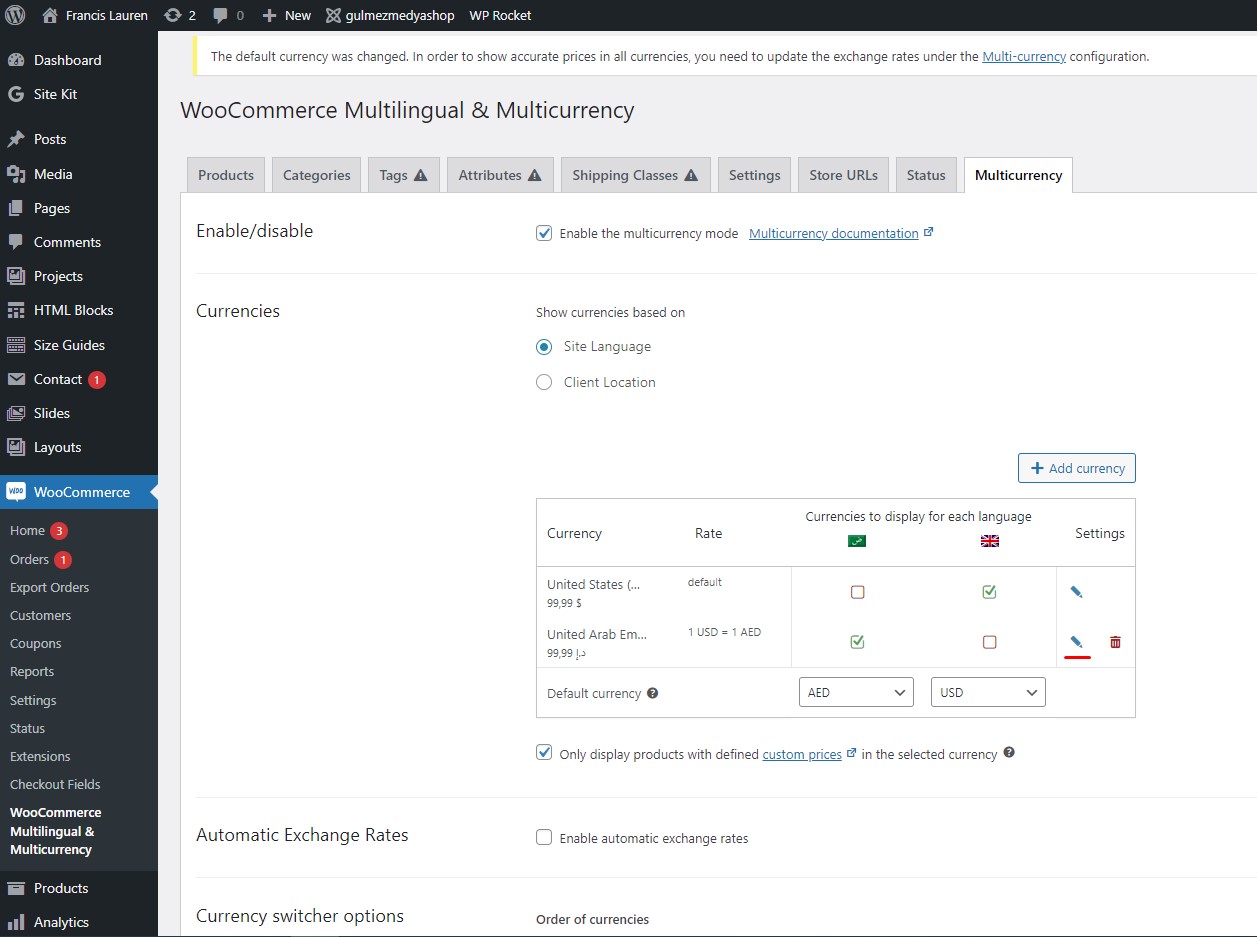Open USD default currency dropdown
Viewport: 1257px width, 937px height.
(x=988, y=692)
